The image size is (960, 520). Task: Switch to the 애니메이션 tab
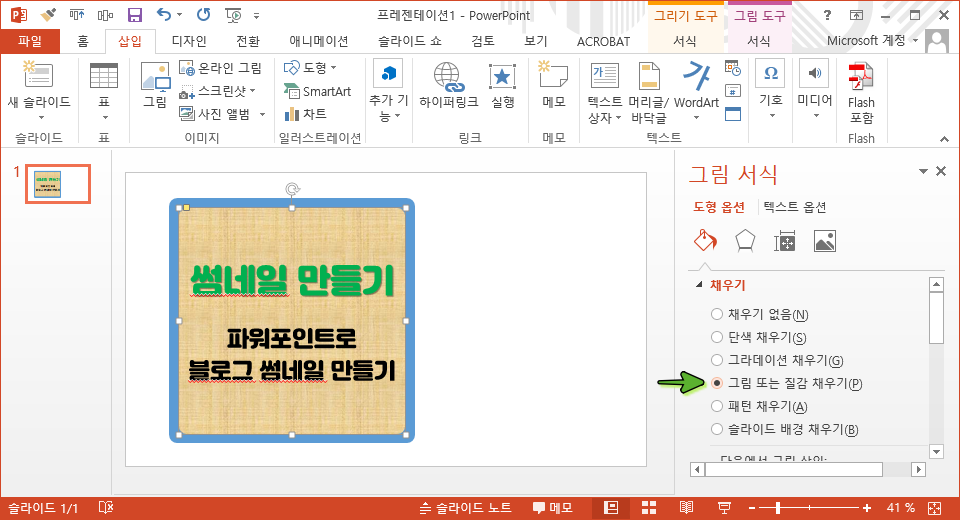(318, 41)
